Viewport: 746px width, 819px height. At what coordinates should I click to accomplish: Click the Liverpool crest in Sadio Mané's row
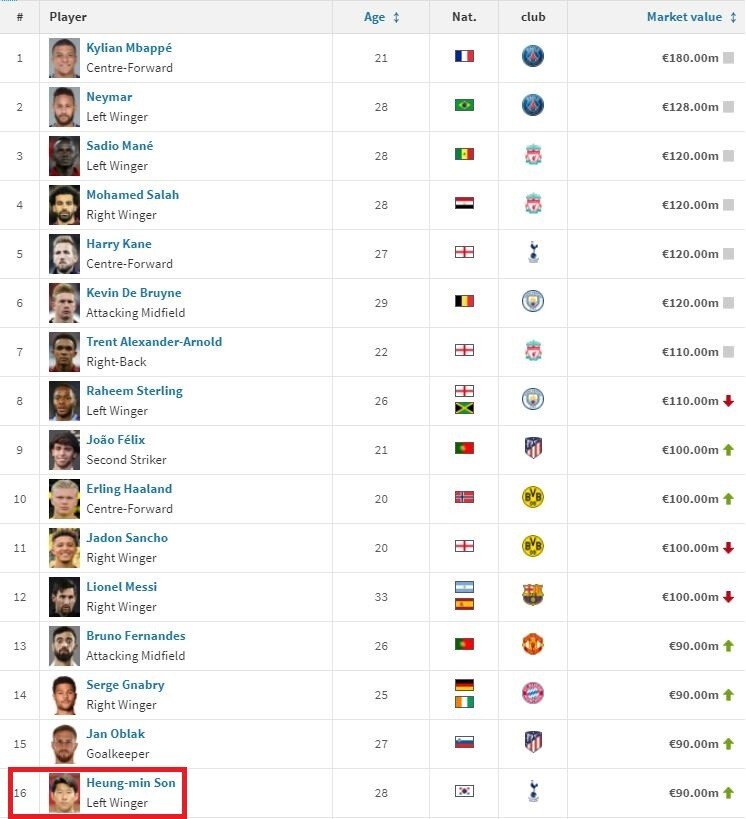(533, 155)
